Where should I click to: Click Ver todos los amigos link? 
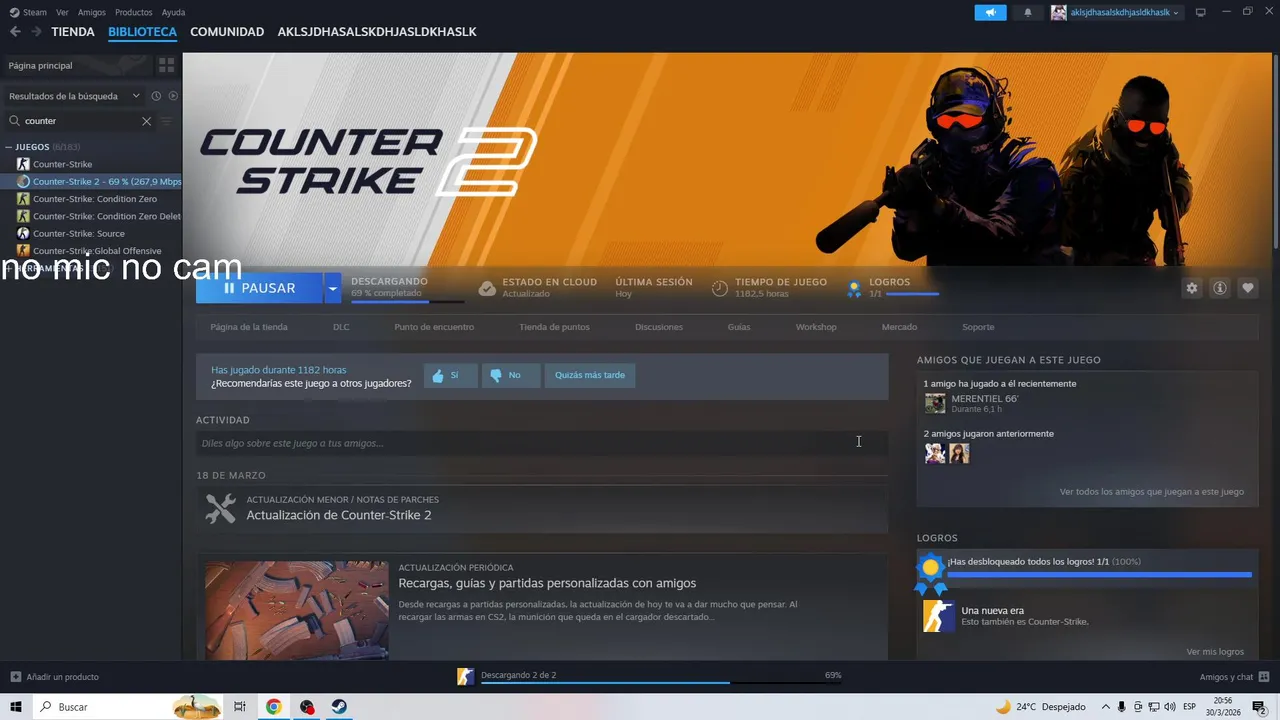(x=1152, y=492)
